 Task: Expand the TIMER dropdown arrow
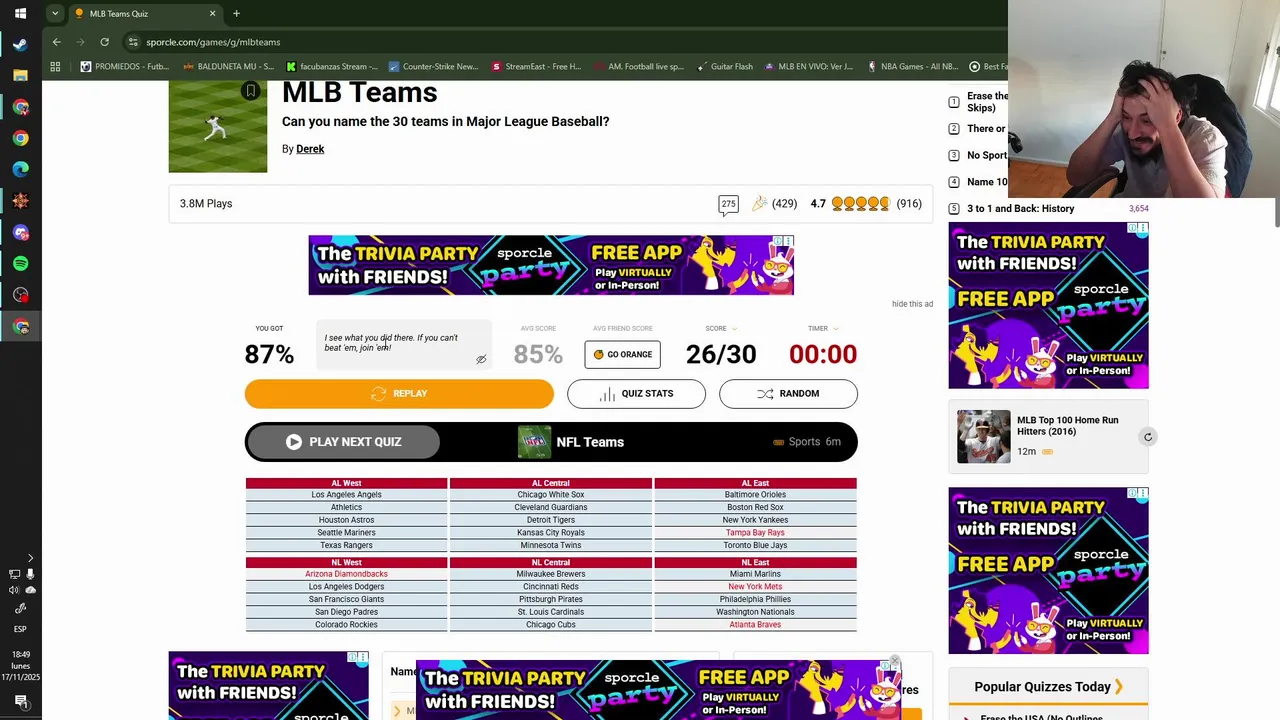point(836,329)
